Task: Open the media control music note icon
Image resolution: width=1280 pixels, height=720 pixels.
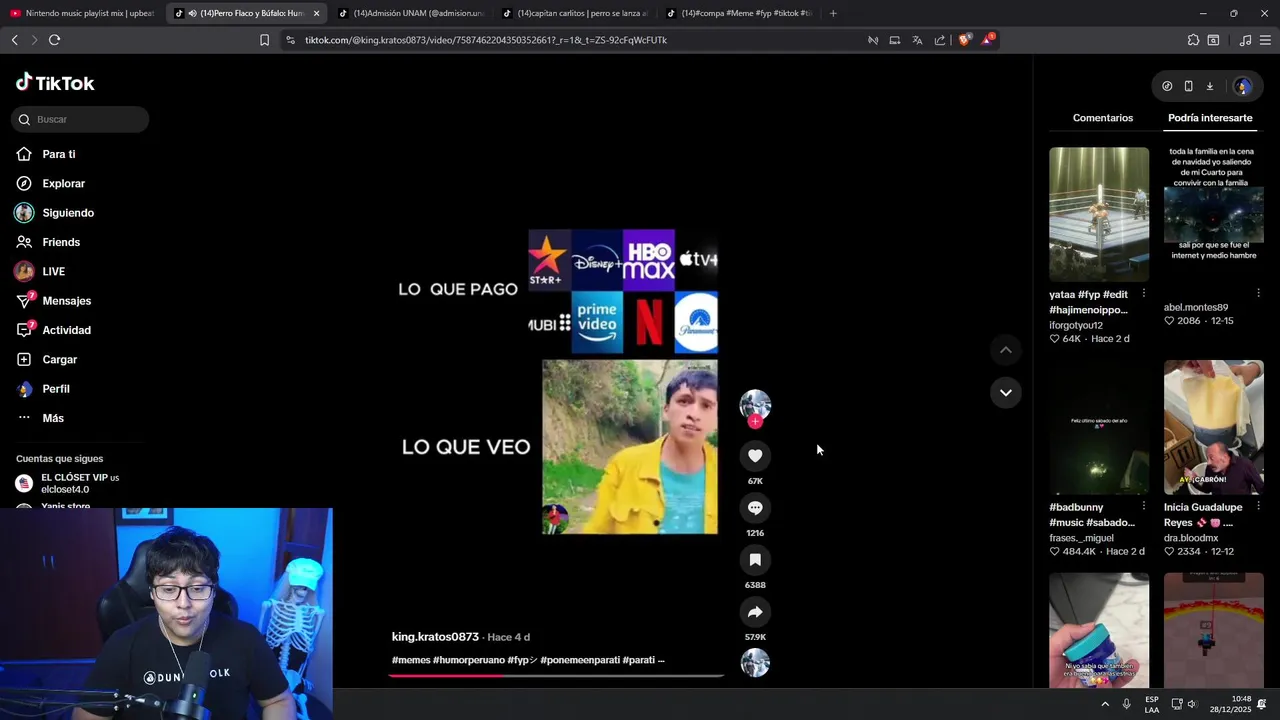Action: pos(1245,40)
